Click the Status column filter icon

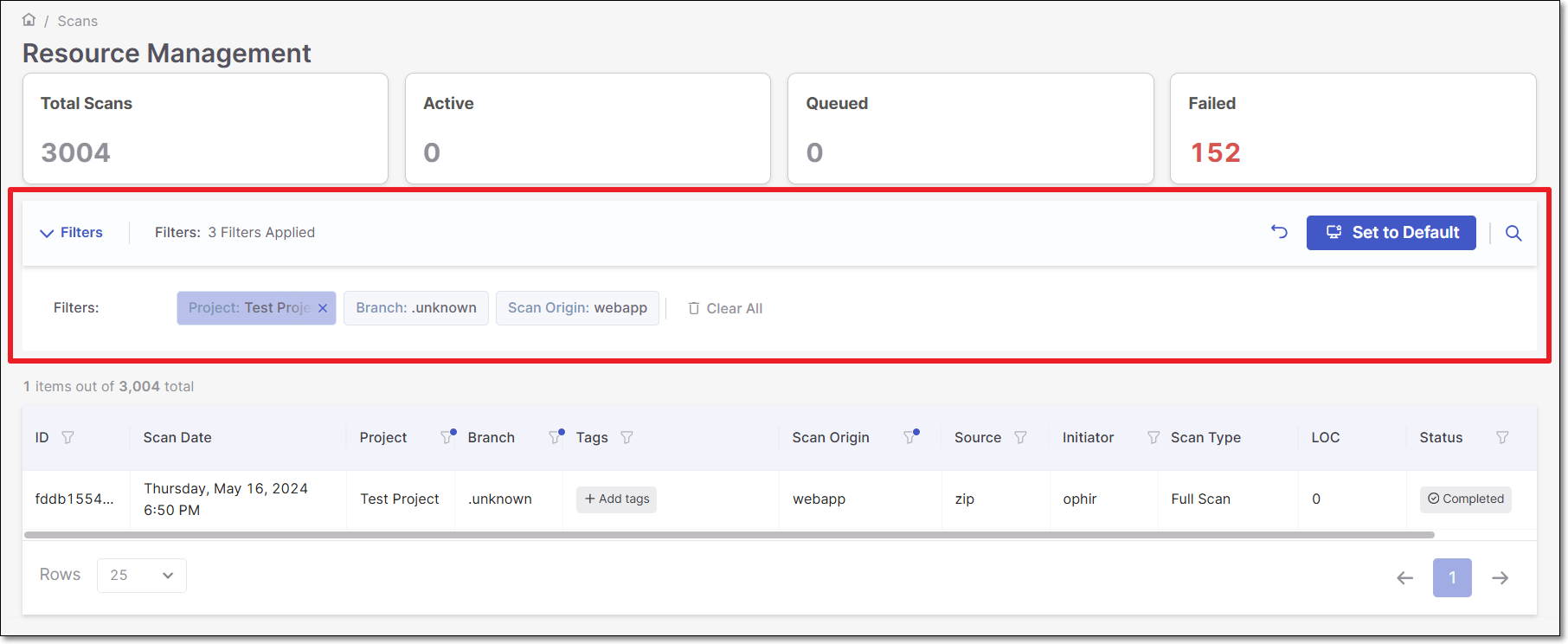click(x=1502, y=438)
